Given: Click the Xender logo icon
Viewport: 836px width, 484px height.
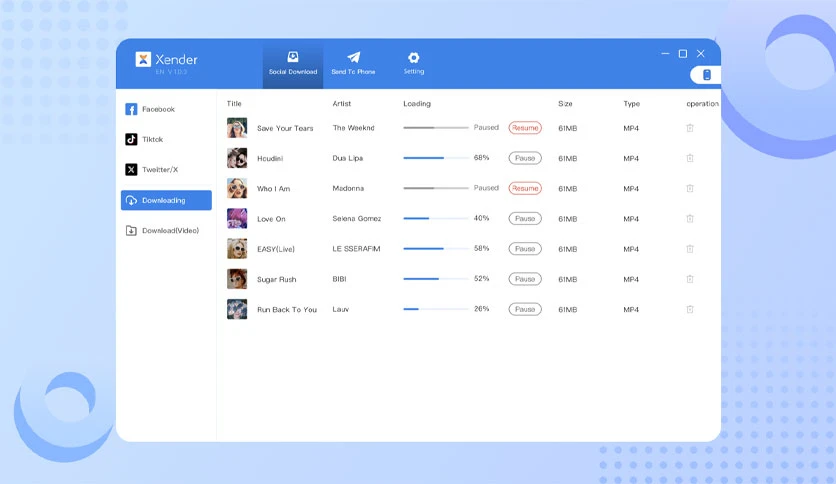Looking at the screenshot, I should click(143, 59).
